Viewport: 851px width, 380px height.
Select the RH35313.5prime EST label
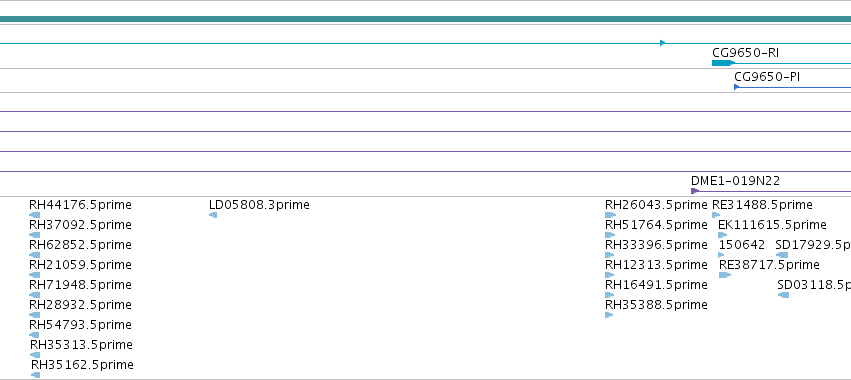pos(81,345)
